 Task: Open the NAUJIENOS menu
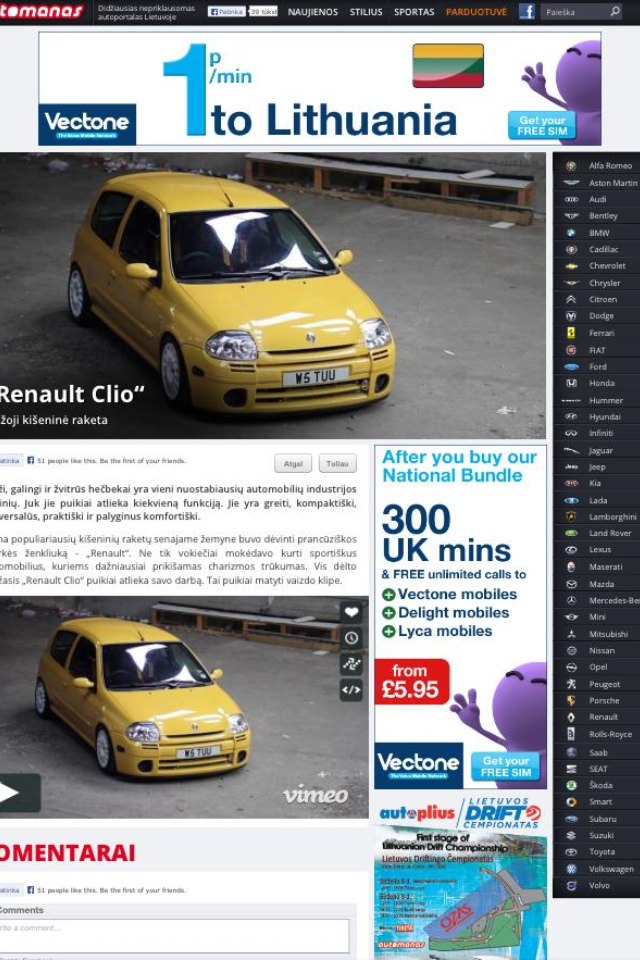pos(312,12)
